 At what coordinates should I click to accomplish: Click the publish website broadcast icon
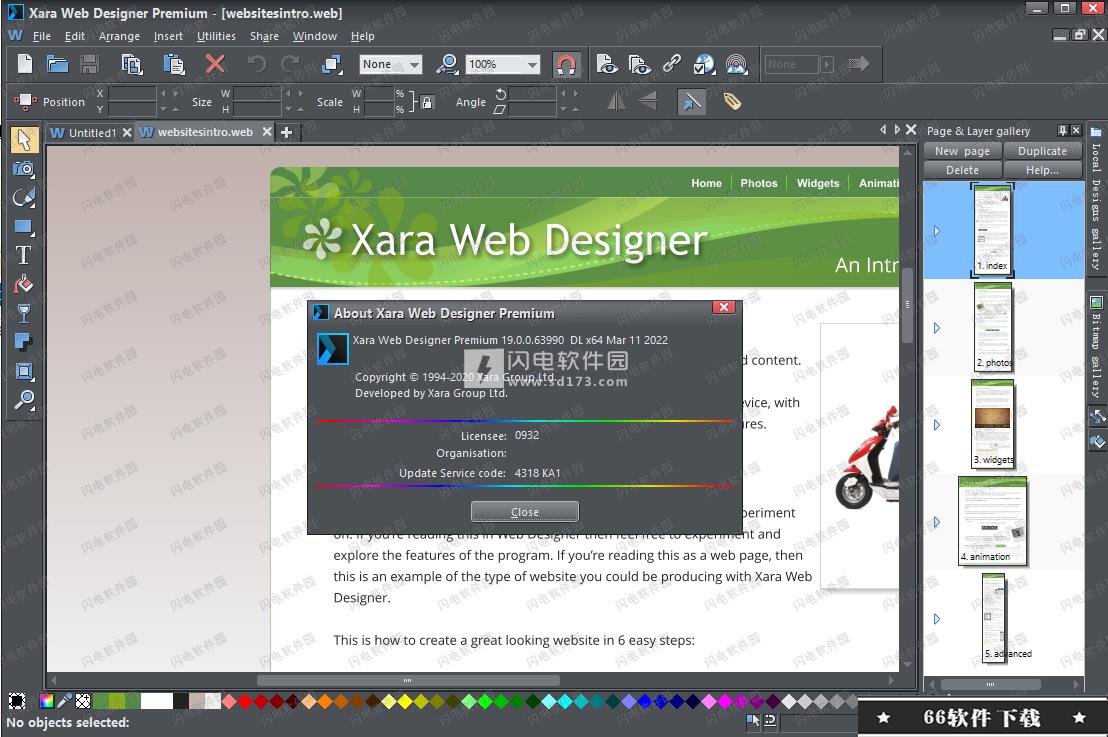(736, 64)
